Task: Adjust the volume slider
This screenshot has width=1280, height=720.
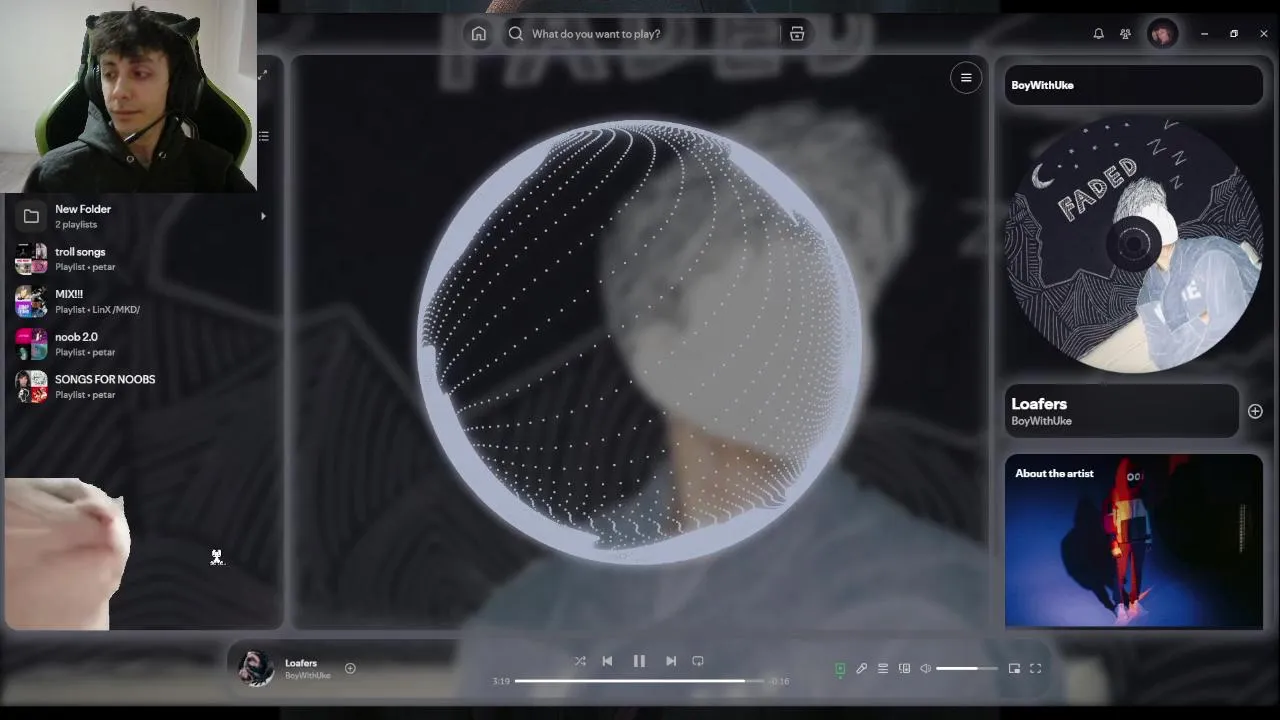Action: point(966,669)
